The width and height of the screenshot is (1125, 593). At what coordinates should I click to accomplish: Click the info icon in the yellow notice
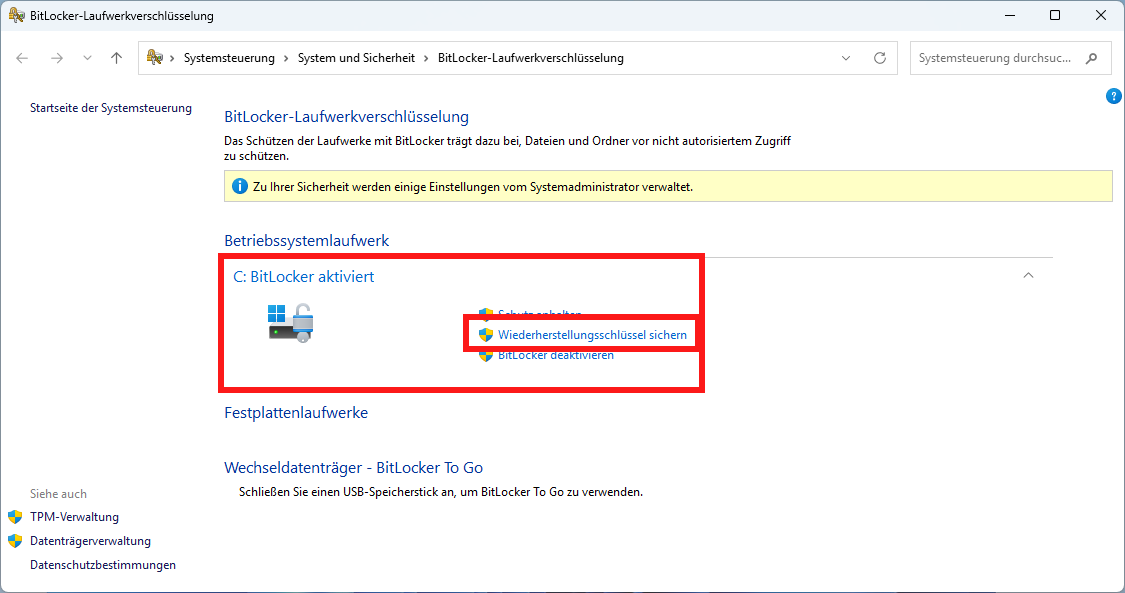(x=240, y=186)
